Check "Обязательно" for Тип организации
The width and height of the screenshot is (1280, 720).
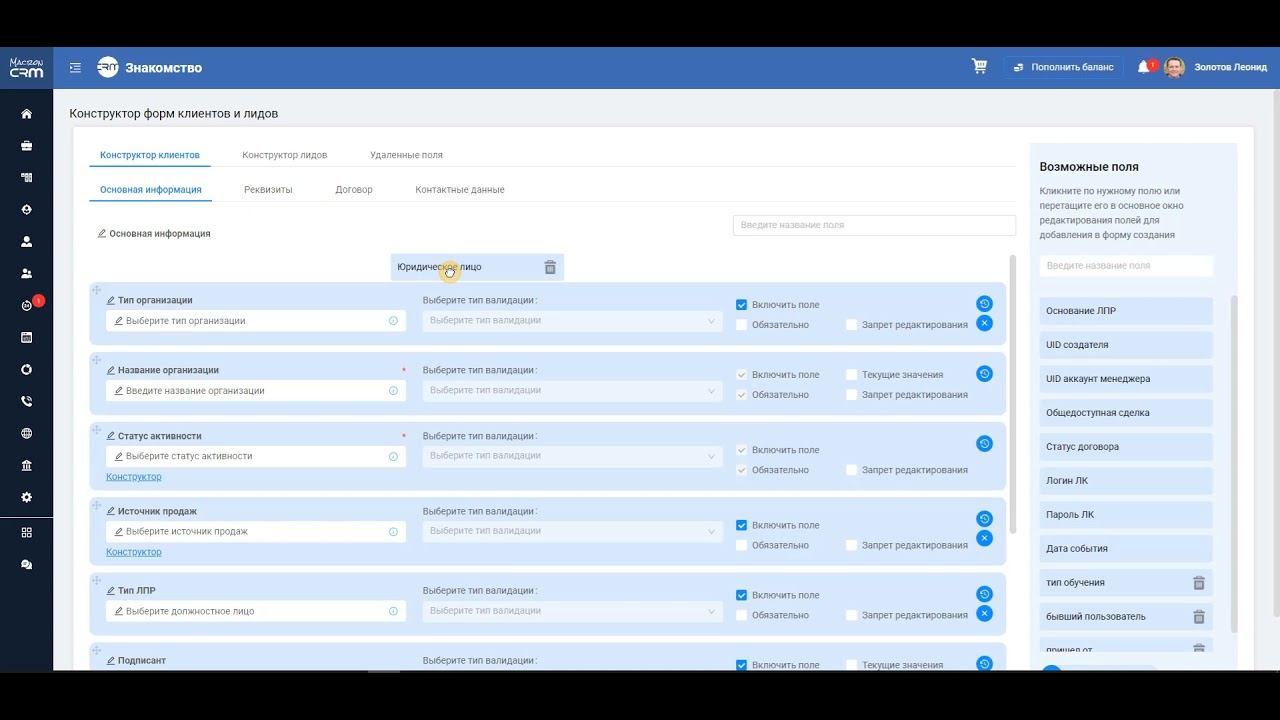(741, 325)
